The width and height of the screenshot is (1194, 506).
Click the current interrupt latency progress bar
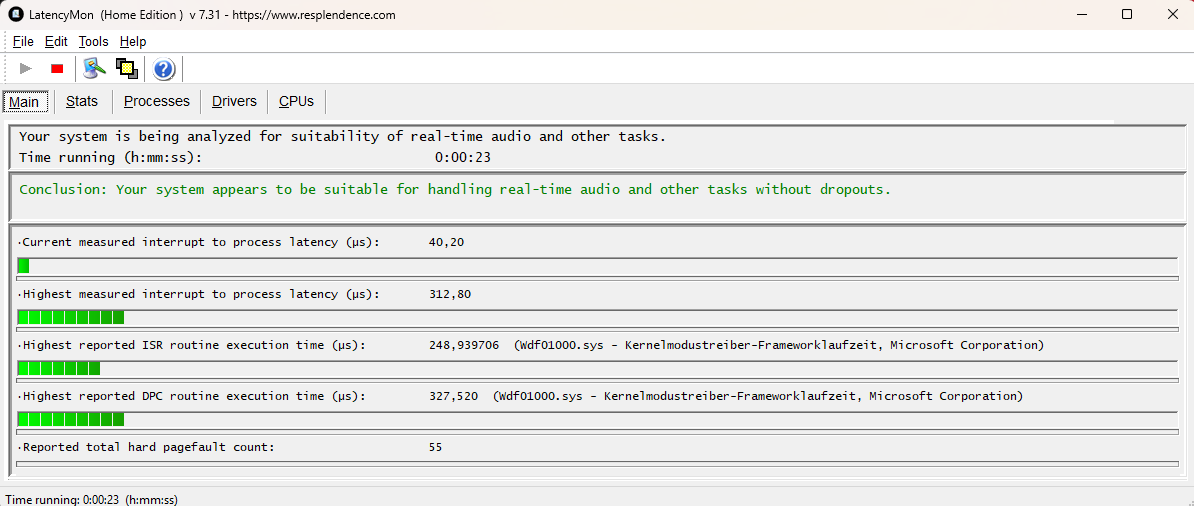coord(597,266)
